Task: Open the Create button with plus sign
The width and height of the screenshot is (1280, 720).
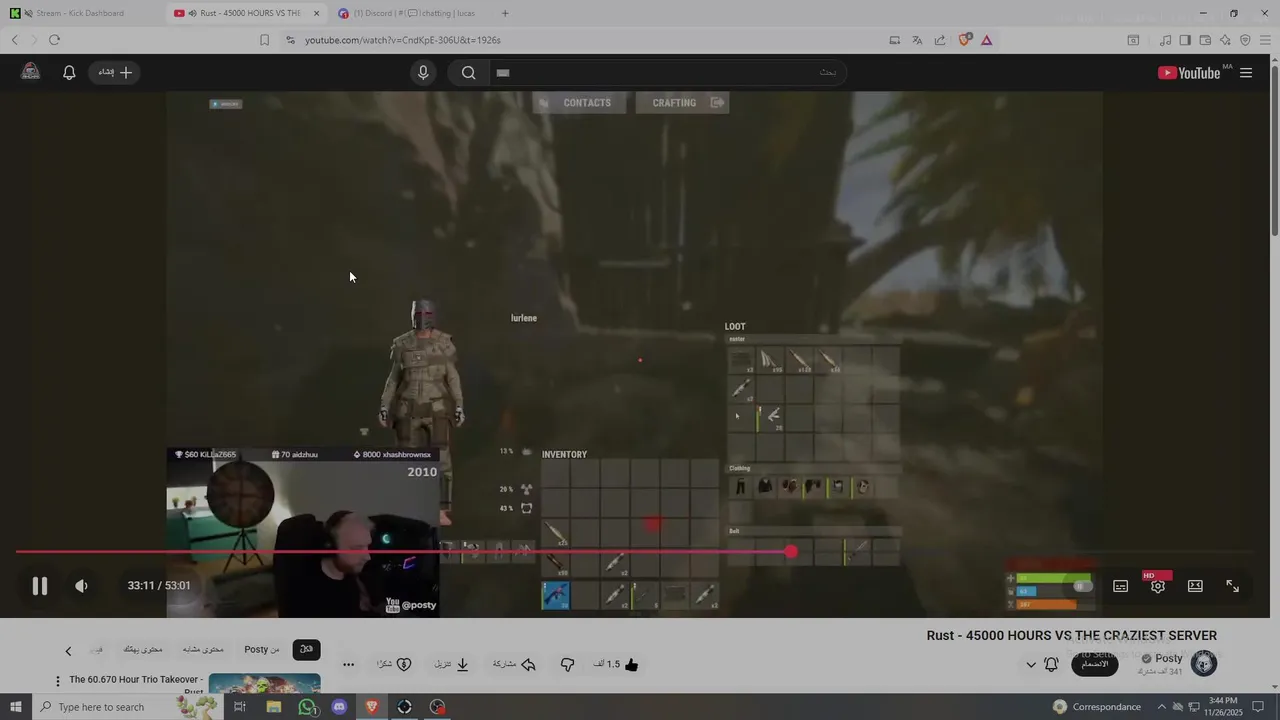Action: tap(115, 72)
